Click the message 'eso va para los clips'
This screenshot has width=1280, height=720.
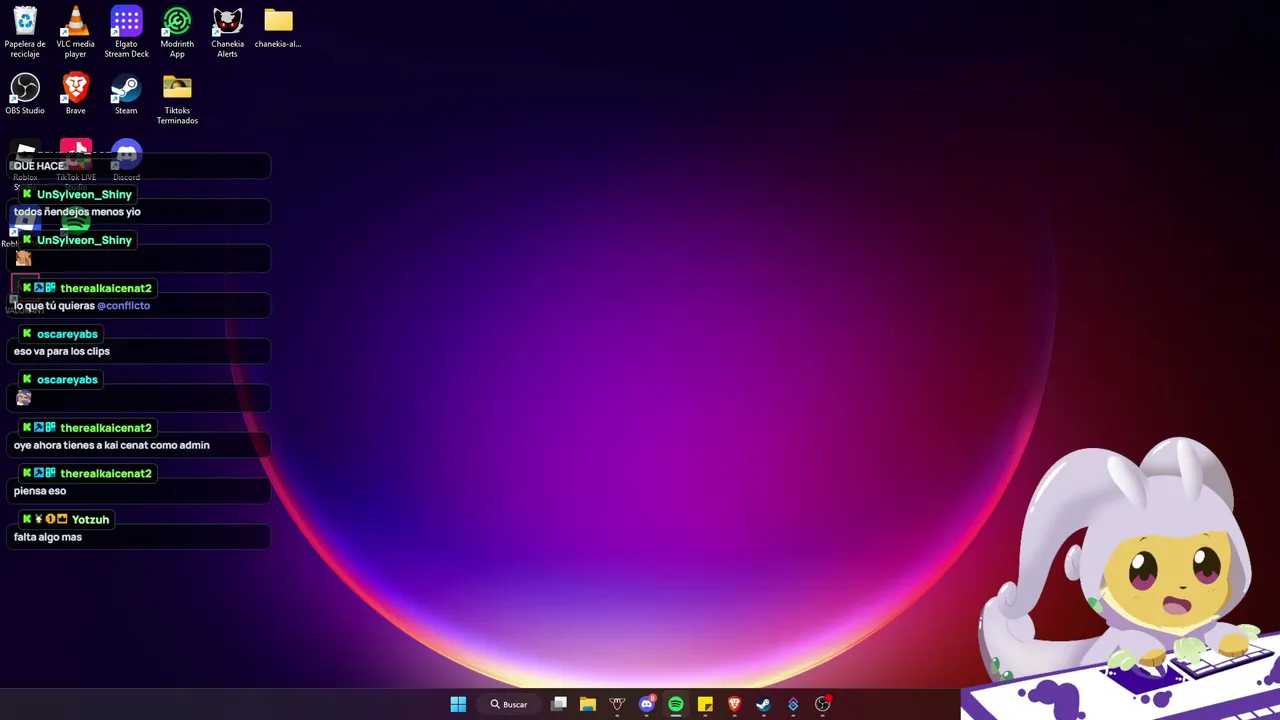(x=62, y=352)
